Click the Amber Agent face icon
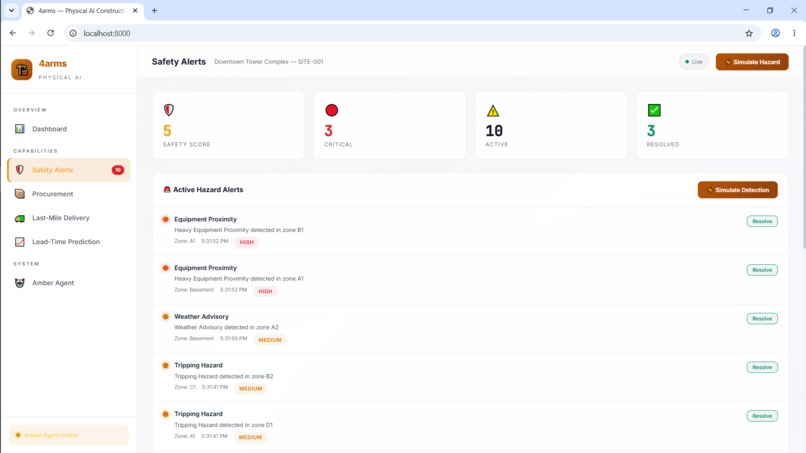Screen dimensions: 806x453 pyautogui.click(x=20, y=283)
